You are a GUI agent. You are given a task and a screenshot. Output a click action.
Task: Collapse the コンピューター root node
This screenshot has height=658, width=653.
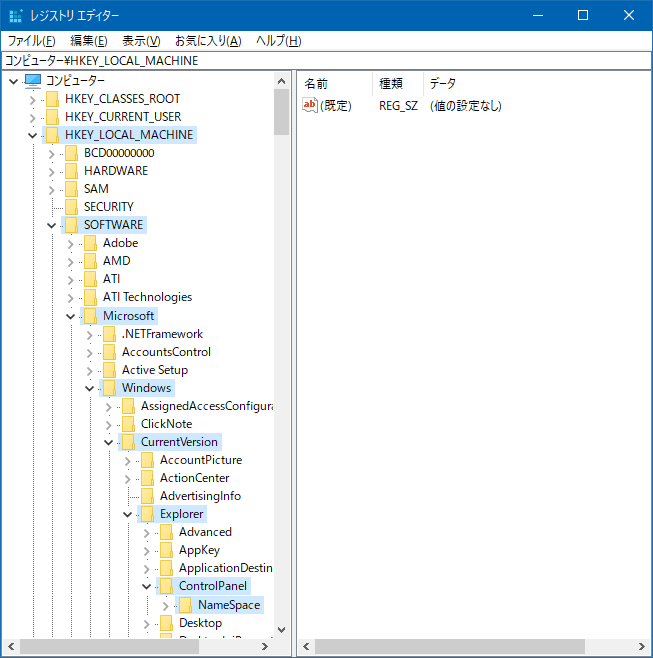(13, 81)
